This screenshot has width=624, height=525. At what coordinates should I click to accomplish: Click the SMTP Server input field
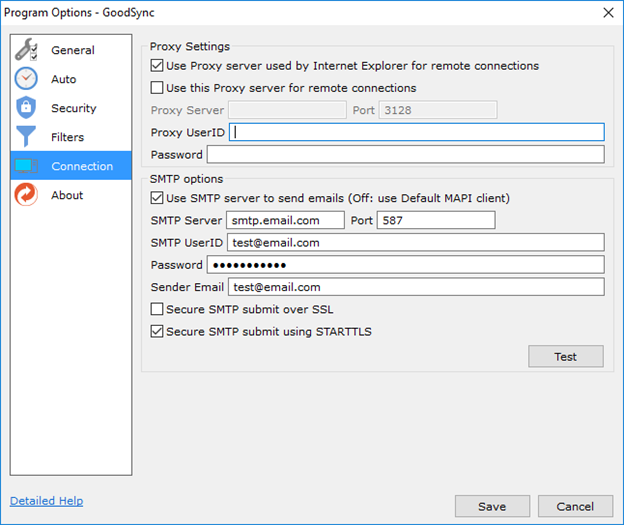coord(285,220)
